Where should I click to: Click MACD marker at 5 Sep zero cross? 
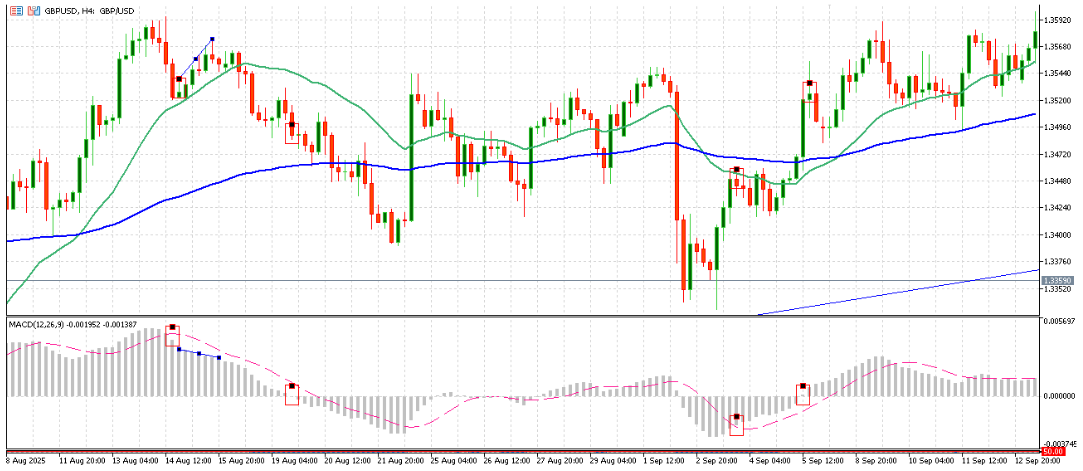(x=803, y=386)
